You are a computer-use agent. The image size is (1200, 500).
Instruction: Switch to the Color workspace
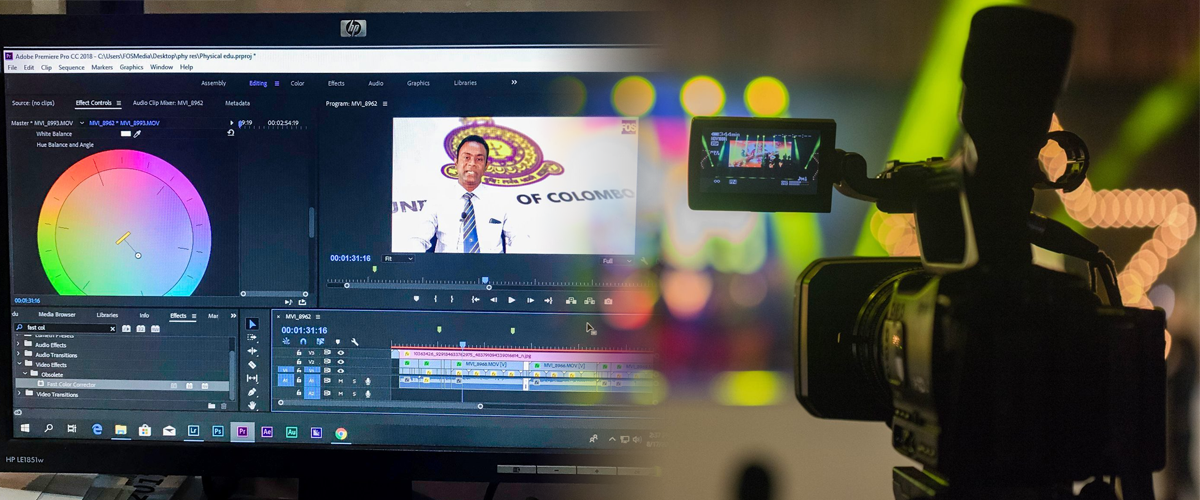[x=297, y=83]
